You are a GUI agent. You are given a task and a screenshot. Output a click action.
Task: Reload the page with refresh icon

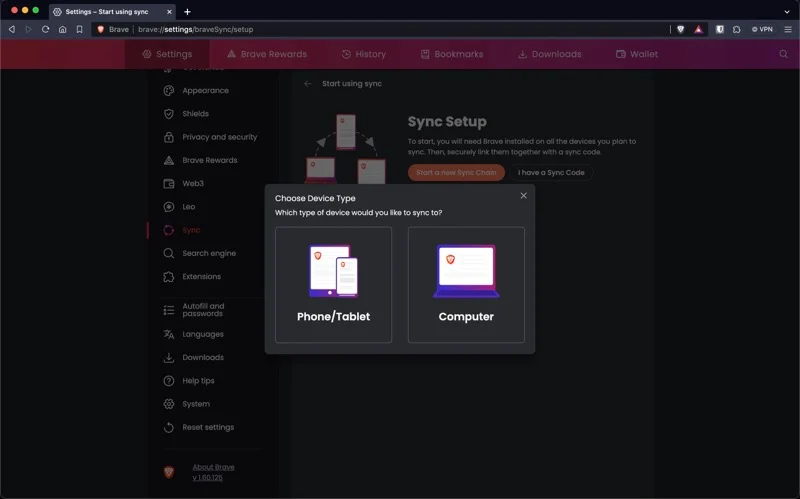(x=45, y=29)
